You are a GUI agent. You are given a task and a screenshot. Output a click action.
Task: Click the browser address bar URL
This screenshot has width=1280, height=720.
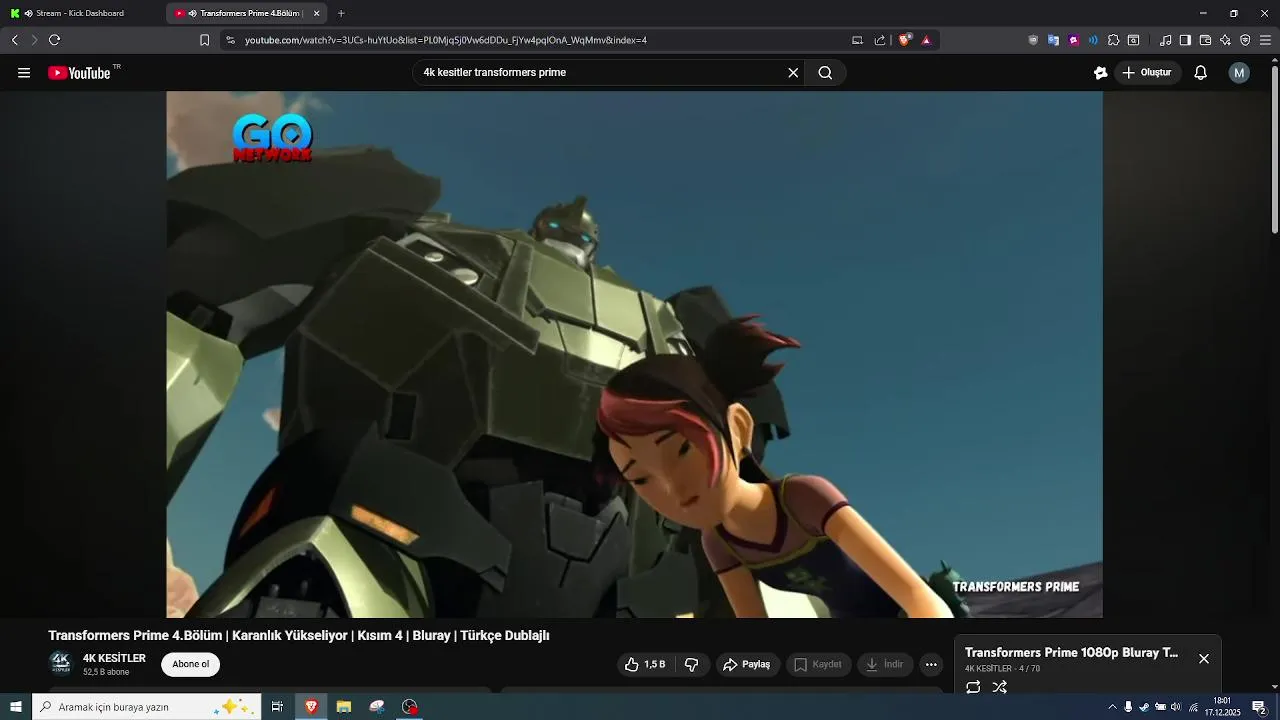click(446, 40)
